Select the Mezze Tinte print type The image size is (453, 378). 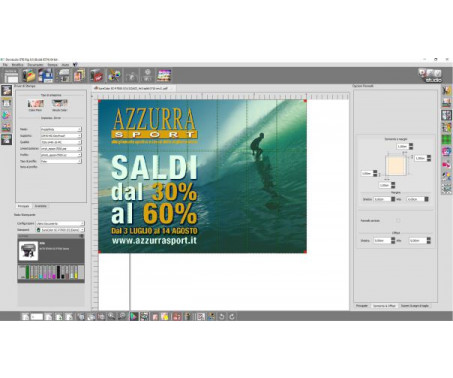point(59,105)
